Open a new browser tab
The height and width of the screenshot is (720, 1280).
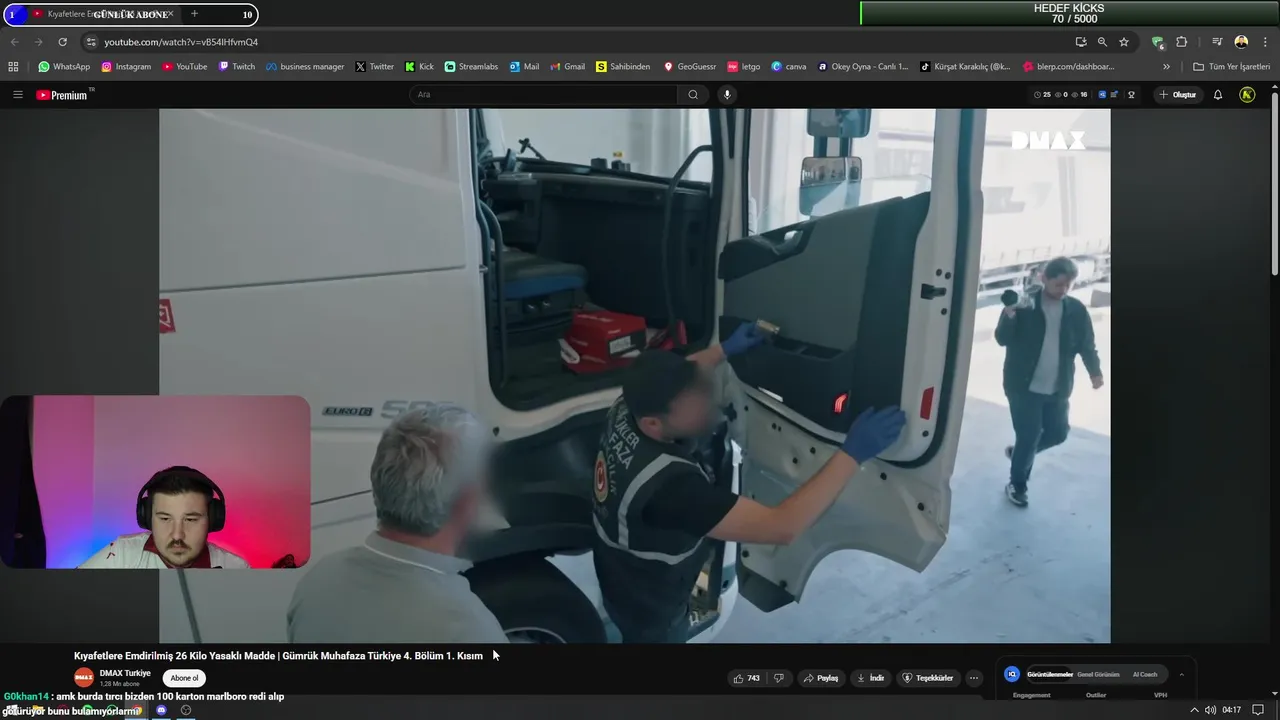(x=194, y=14)
